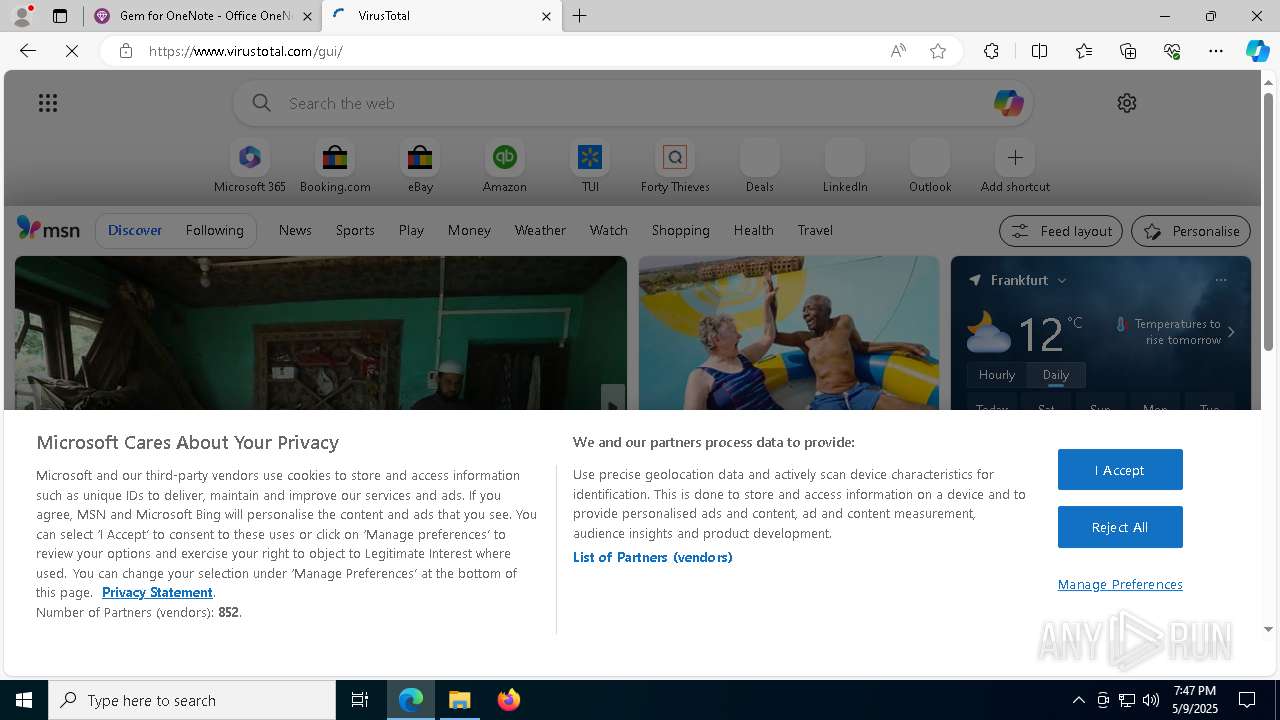Open the Microsoft 365 shortcut
Screen dimensions: 1280x720
(x=250, y=166)
